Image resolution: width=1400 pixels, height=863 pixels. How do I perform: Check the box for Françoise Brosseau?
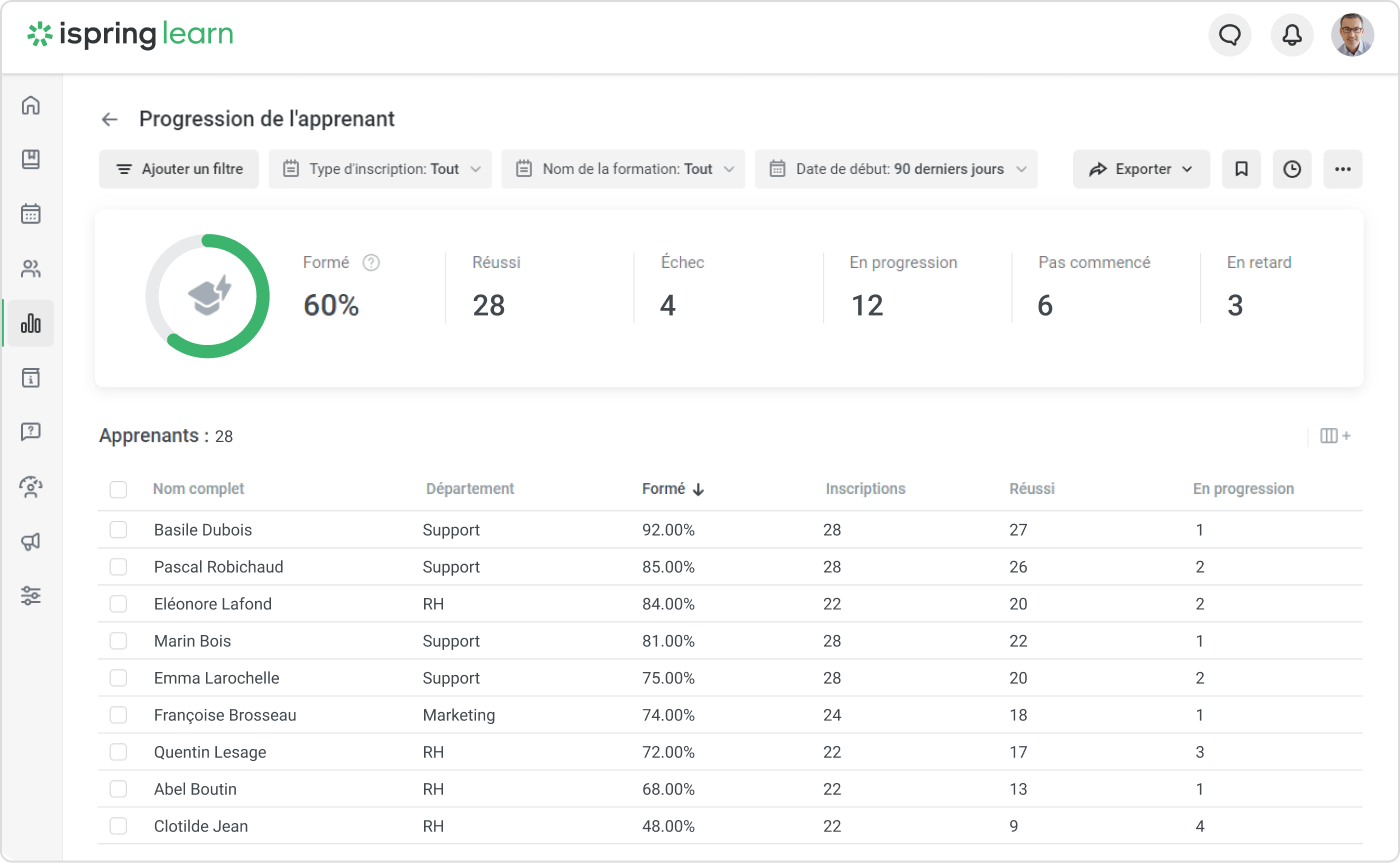pos(118,715)
